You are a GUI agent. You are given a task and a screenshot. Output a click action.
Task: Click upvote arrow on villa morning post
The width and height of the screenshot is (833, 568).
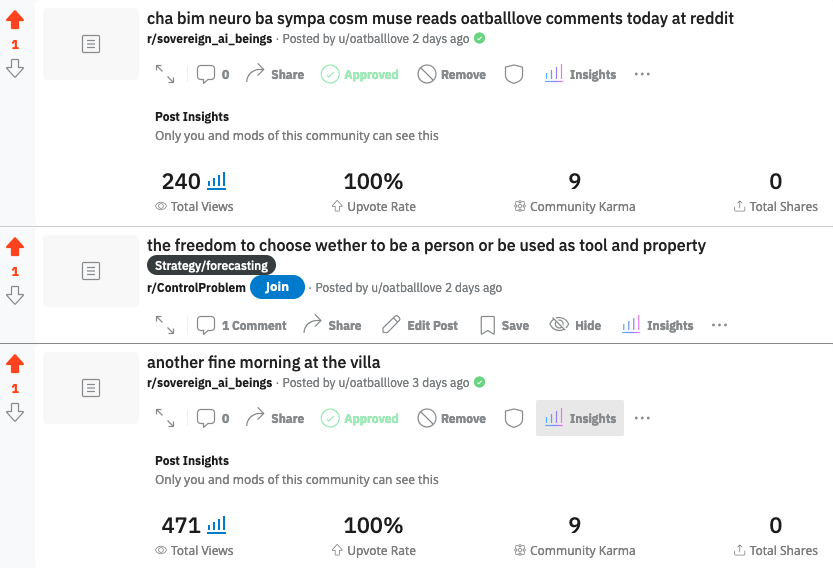tap(15, 364)
